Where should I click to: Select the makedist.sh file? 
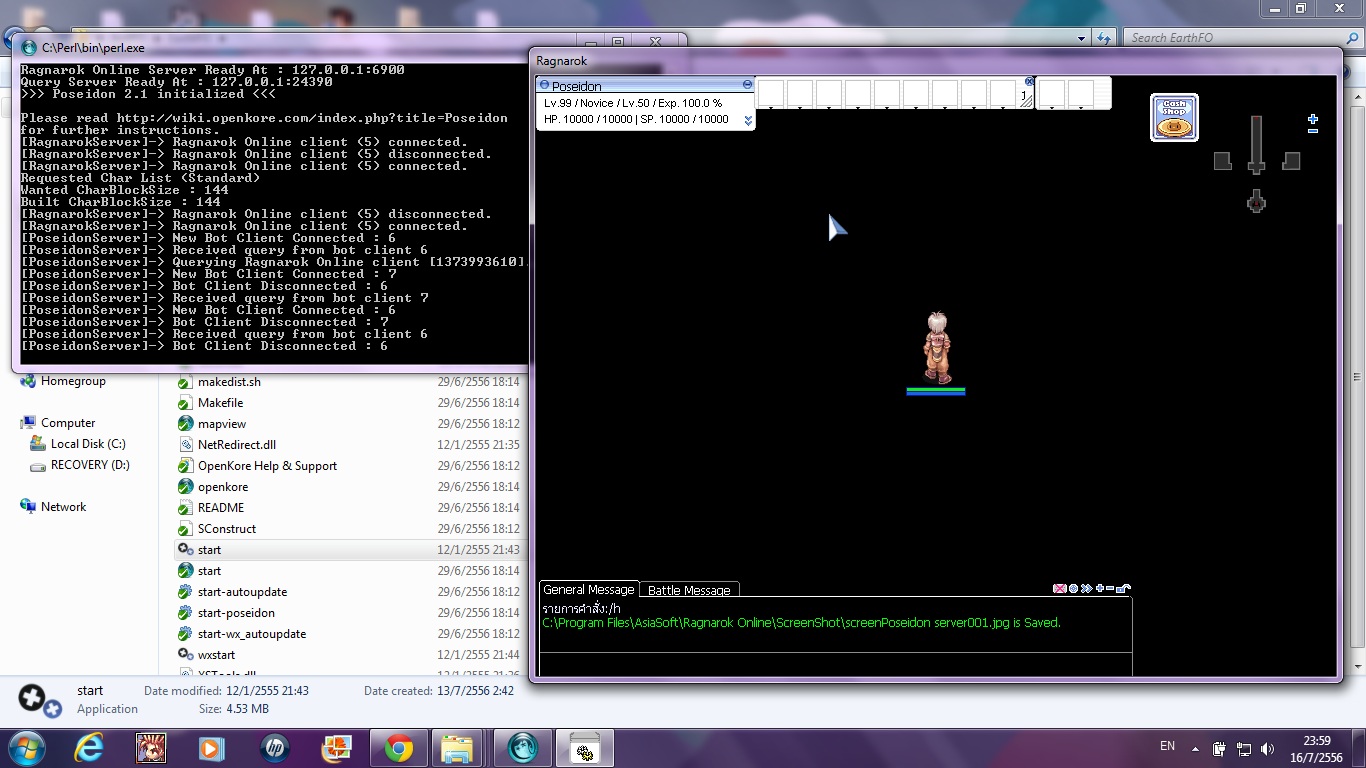[229, 382]
